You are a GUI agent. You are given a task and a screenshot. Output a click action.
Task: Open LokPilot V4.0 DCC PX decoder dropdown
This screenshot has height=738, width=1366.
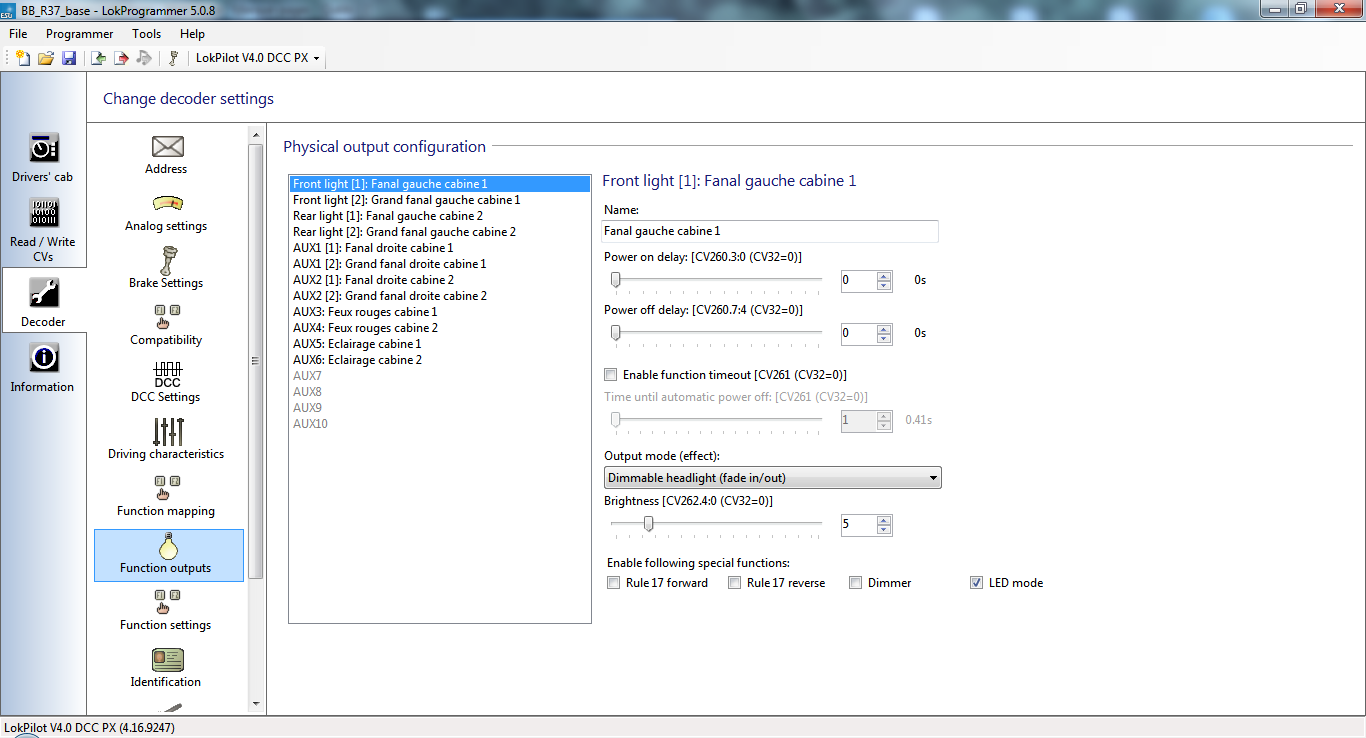(x=258, y=58)
